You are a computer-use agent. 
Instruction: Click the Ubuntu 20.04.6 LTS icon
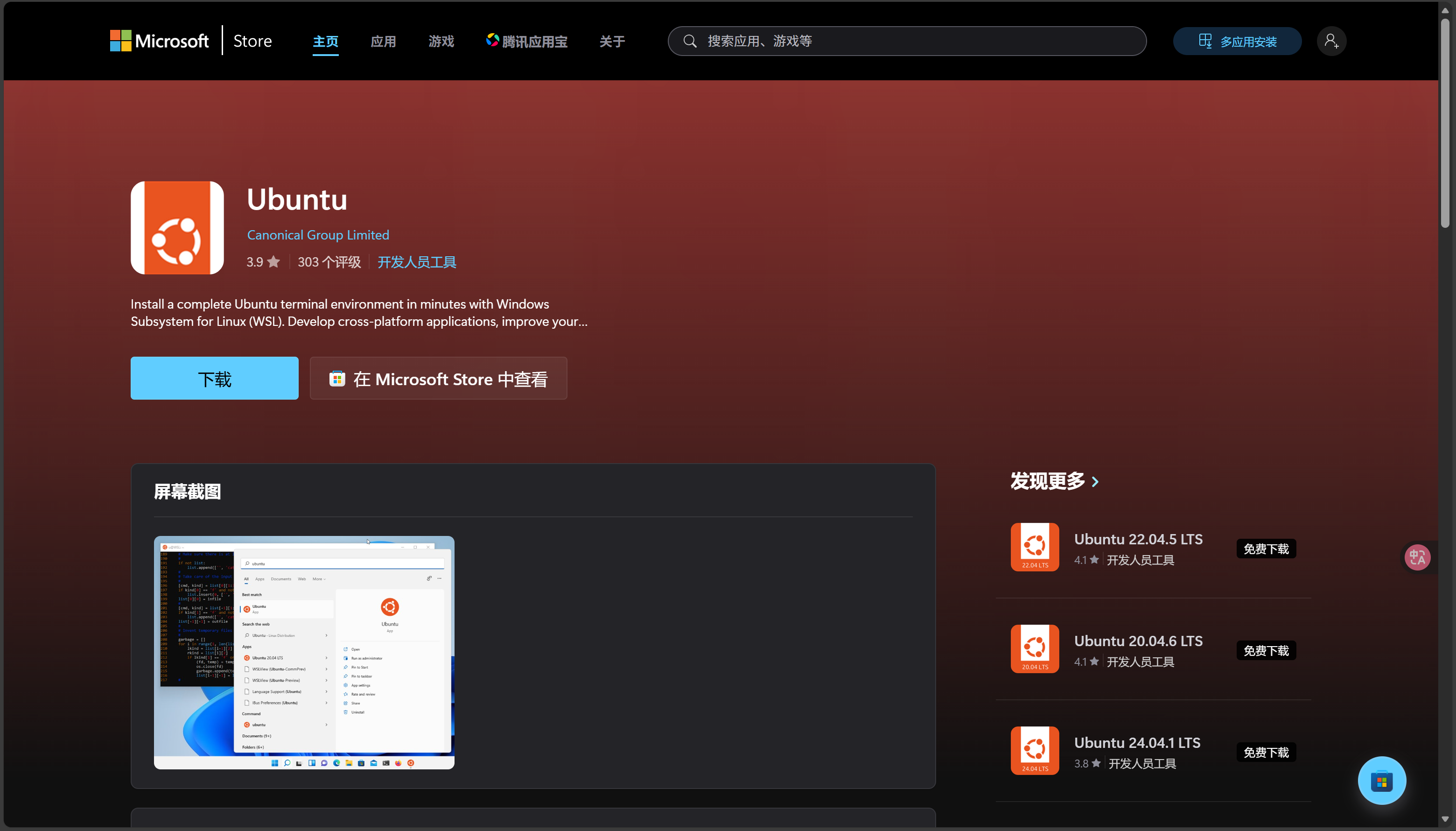coord(1035,648)
